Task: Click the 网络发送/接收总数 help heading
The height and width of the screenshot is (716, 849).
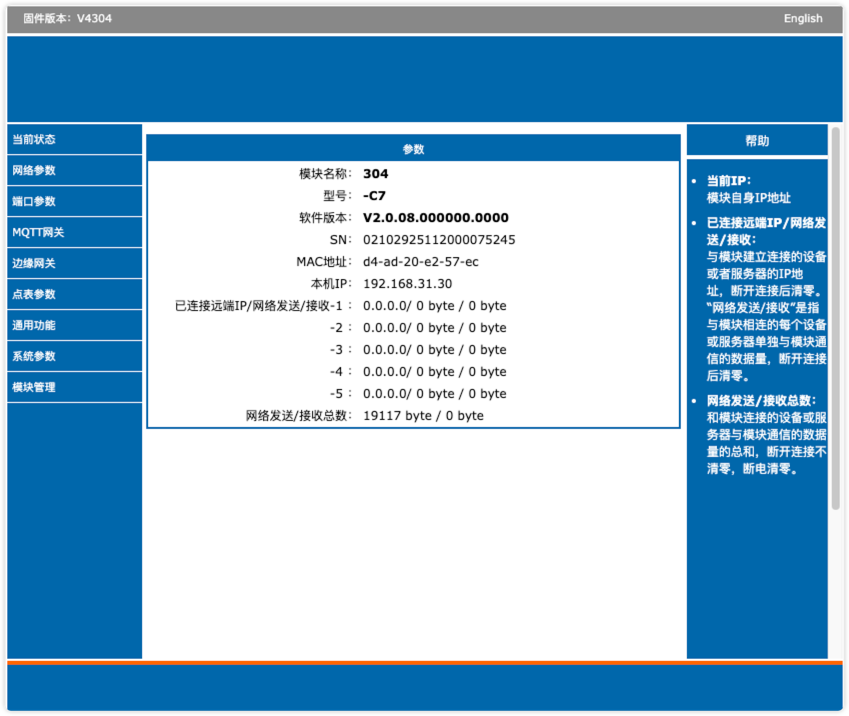Action: pos(761,400)
